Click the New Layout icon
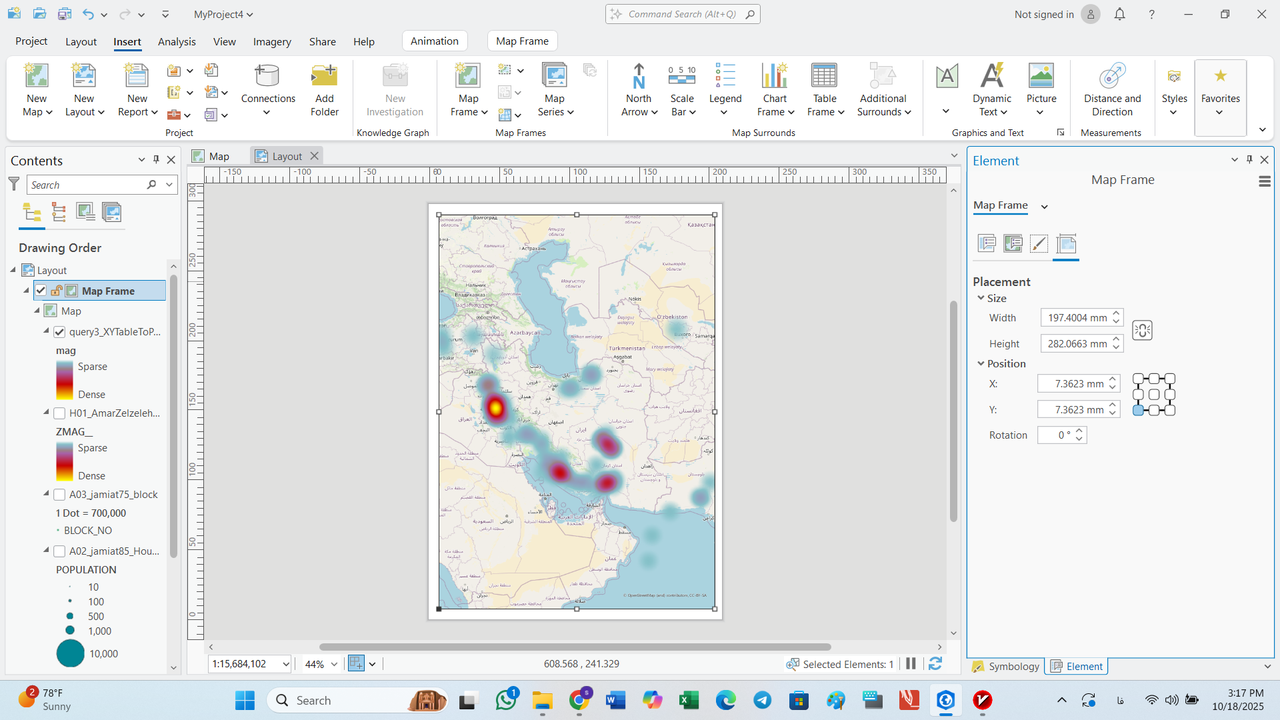 click(x=84, y=76)
